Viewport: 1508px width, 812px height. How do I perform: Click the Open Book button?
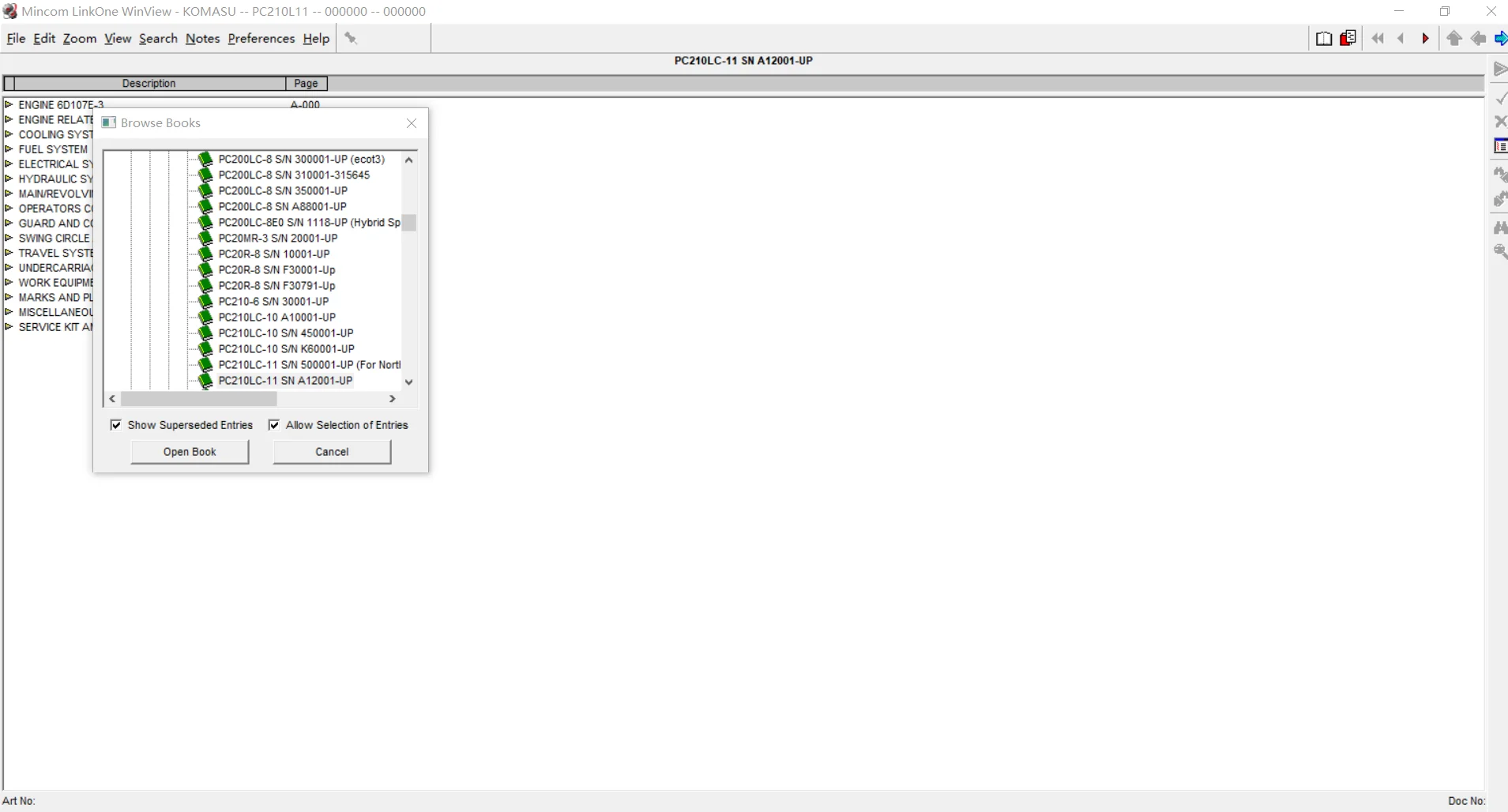pyautogui.click(x=190, y=452)
